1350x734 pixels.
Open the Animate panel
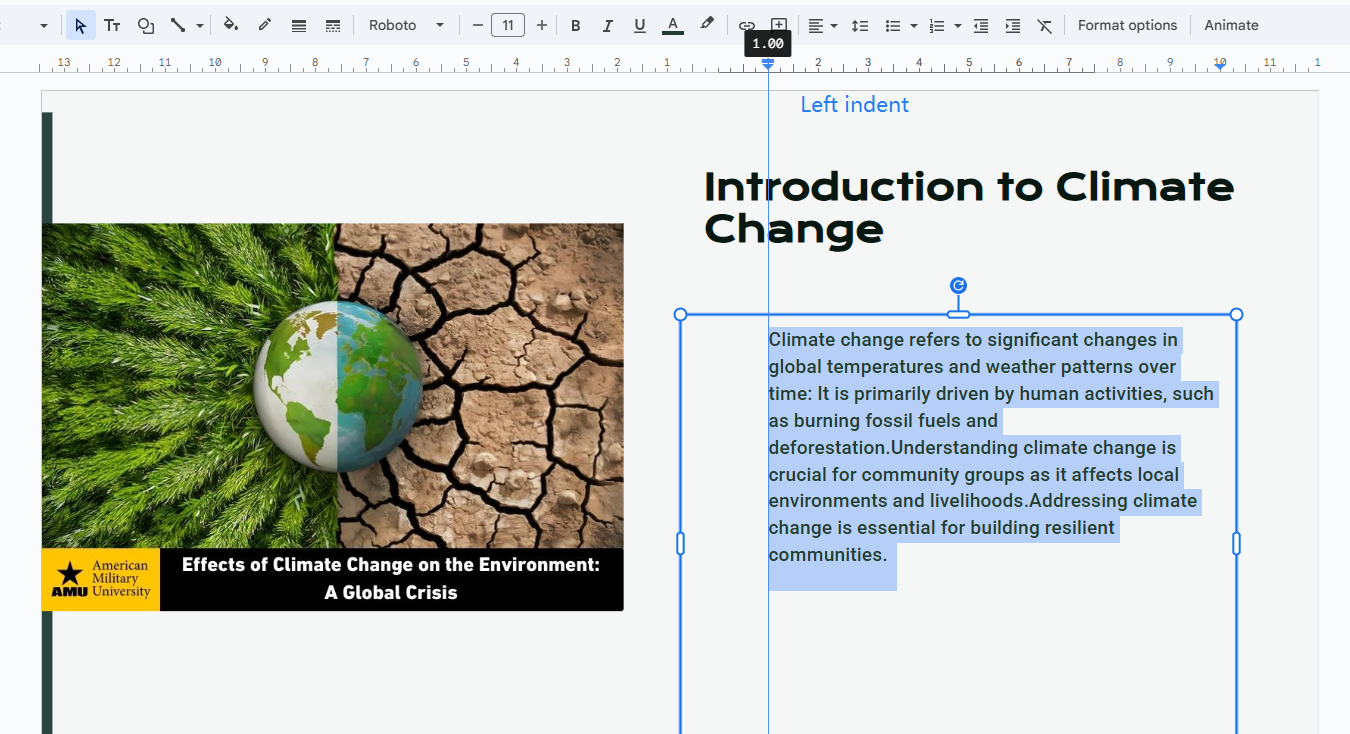pyautogui.click(x=1231, y=25)
